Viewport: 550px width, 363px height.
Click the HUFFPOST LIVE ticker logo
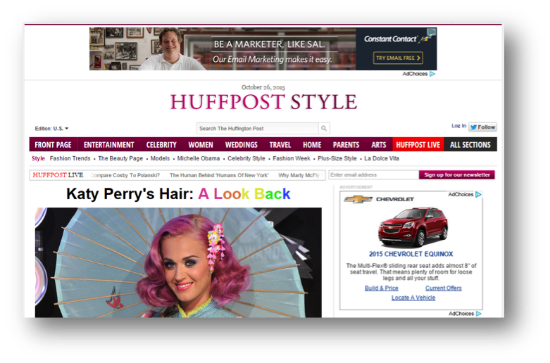[x=58, y=175]
